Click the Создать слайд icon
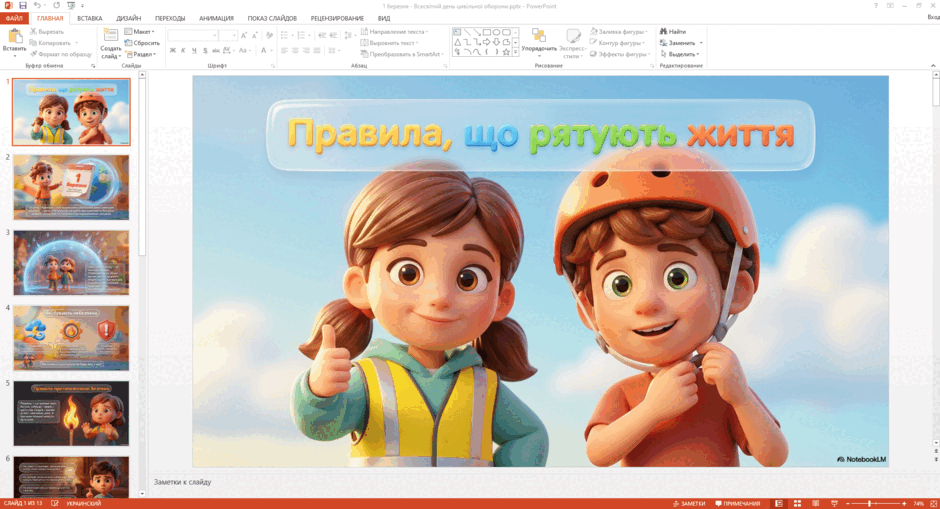The height and width of the screenshot is (509, 940). tap(110, 36)
